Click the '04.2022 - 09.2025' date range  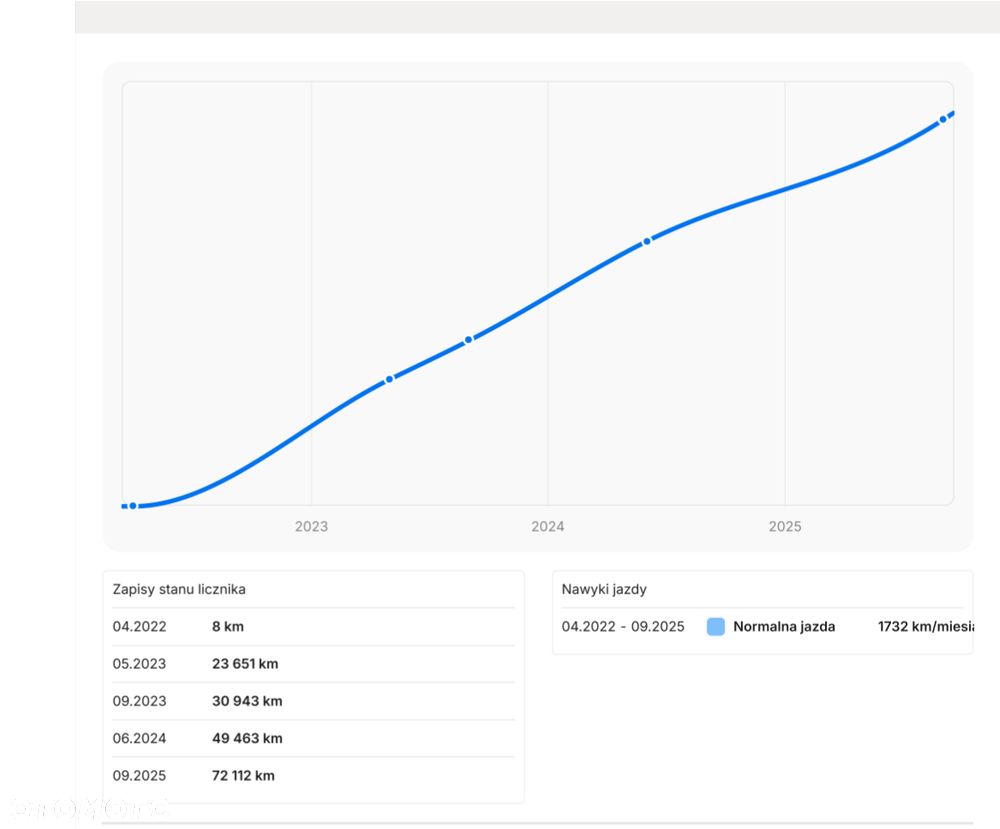623,626
